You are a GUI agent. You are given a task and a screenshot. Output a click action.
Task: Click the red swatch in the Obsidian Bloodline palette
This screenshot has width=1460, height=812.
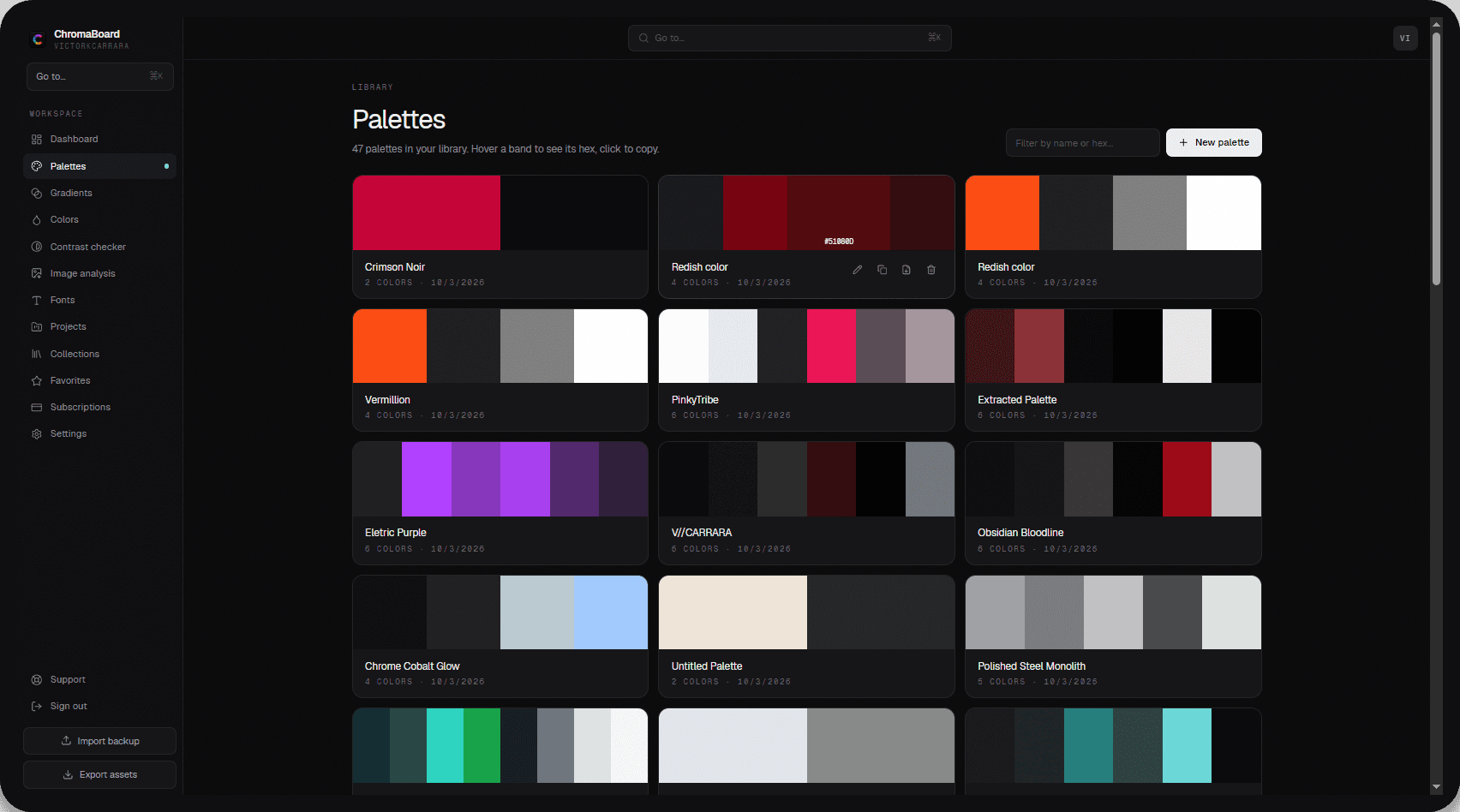[x=1187, y=479]
